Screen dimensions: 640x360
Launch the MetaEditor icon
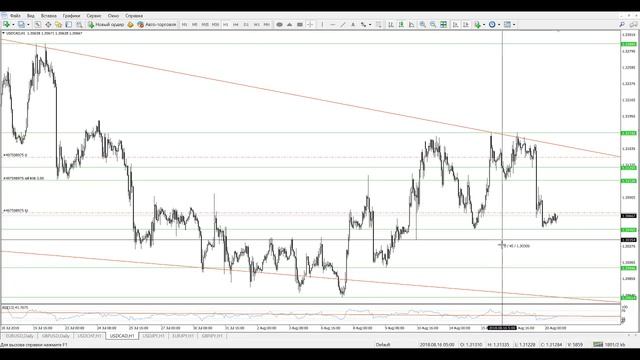coord(130,24)
